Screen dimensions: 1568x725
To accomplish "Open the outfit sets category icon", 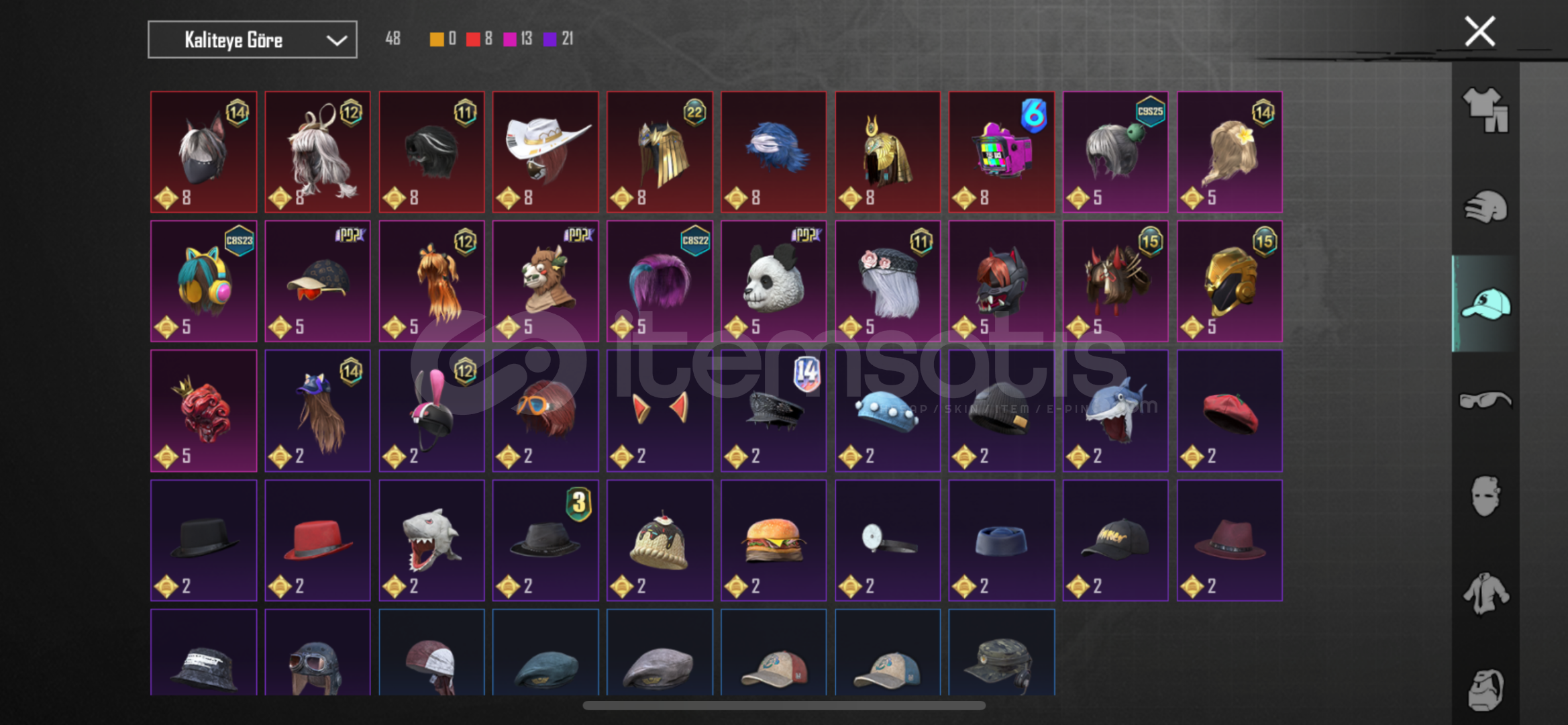I will 1485,109.
